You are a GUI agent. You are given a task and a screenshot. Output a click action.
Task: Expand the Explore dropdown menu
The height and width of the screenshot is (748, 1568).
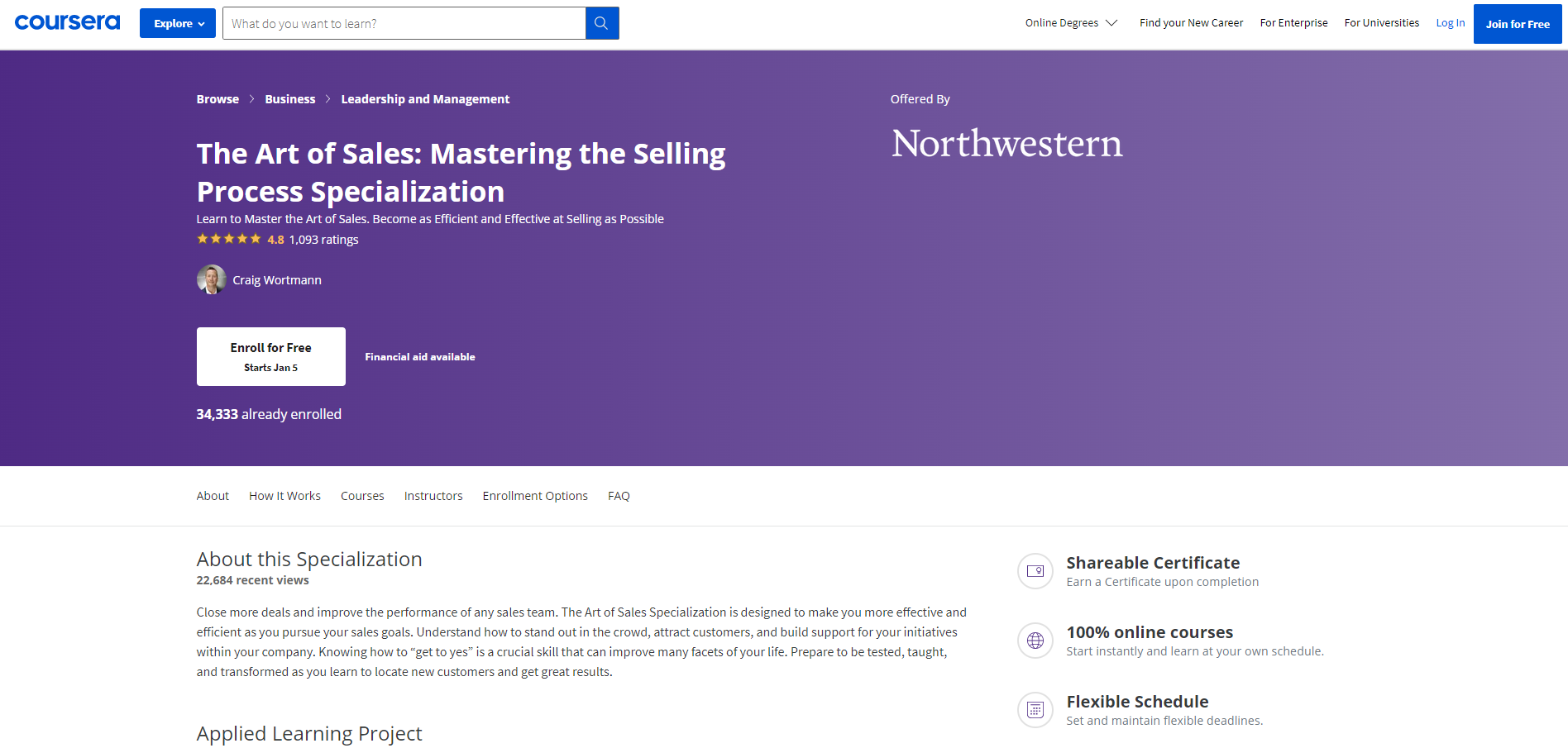pos(178,23)
